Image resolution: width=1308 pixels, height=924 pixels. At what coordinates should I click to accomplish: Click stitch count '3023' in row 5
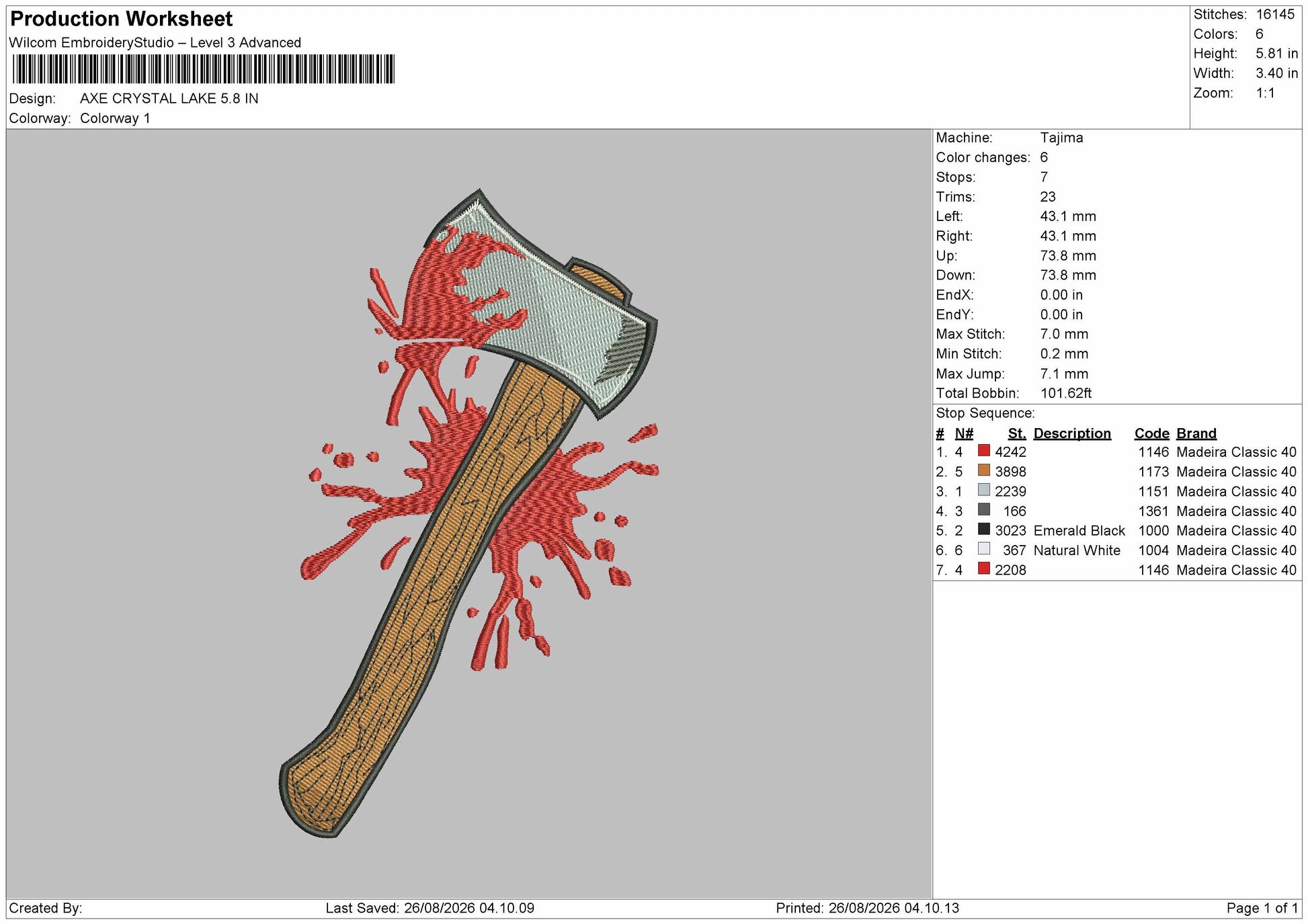click(1011, 531)
